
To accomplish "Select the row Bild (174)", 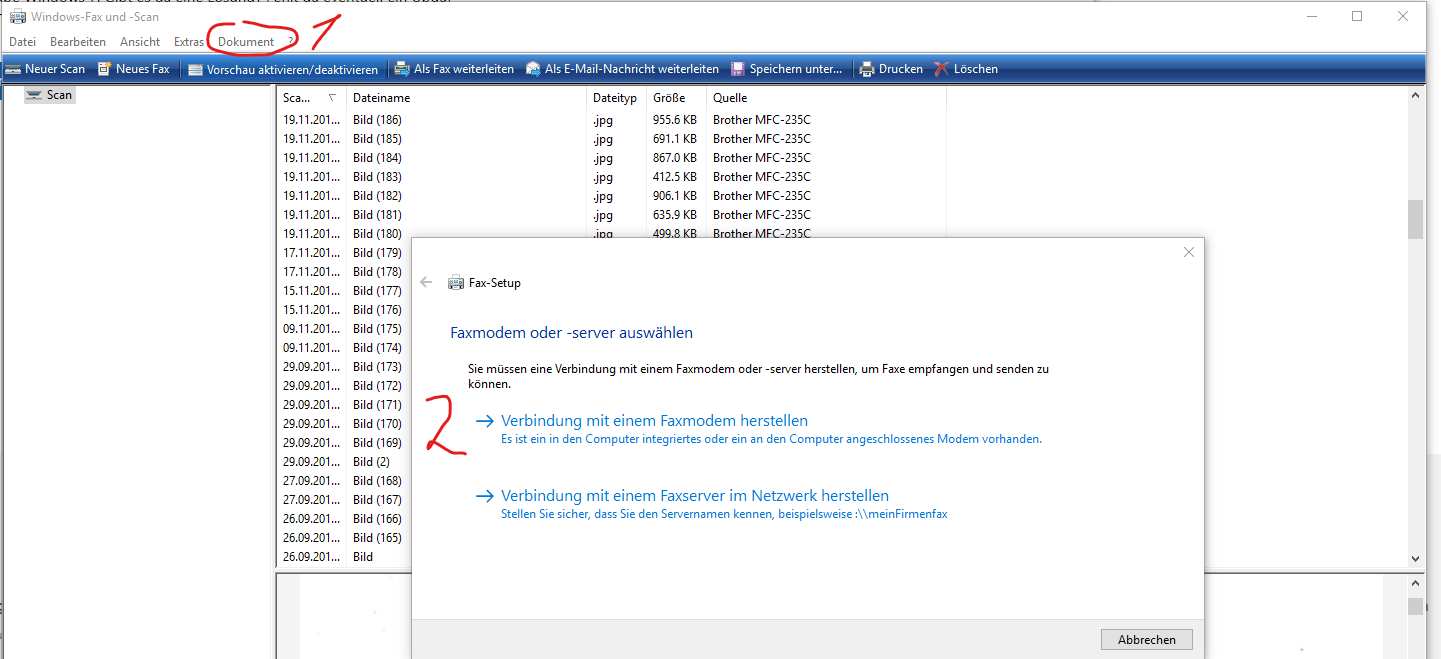I will tap(344, 348).
